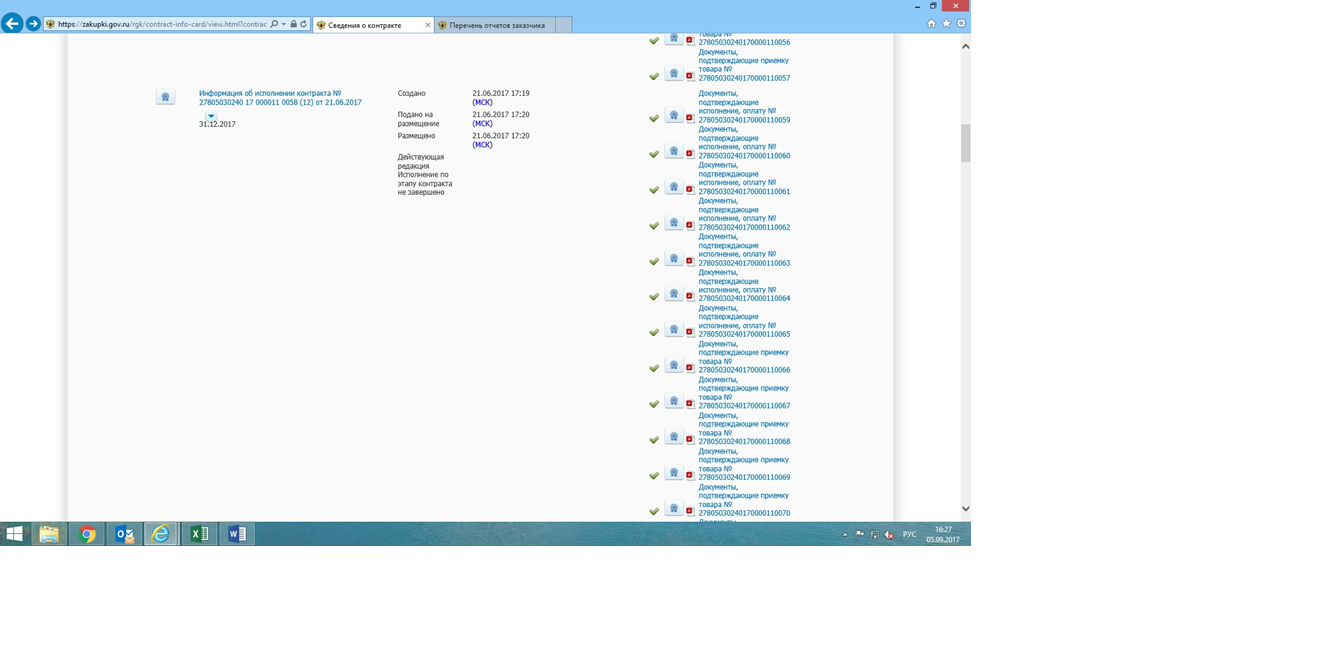Click the refresh icon in address bar

[x=303, y=24]
